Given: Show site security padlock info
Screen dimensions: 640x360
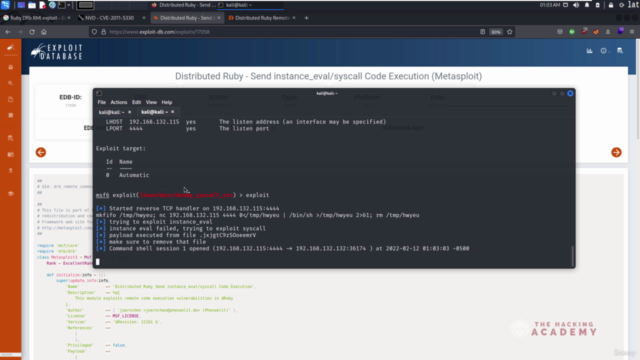Looking at the screenshot, I should tap(103, 32).
